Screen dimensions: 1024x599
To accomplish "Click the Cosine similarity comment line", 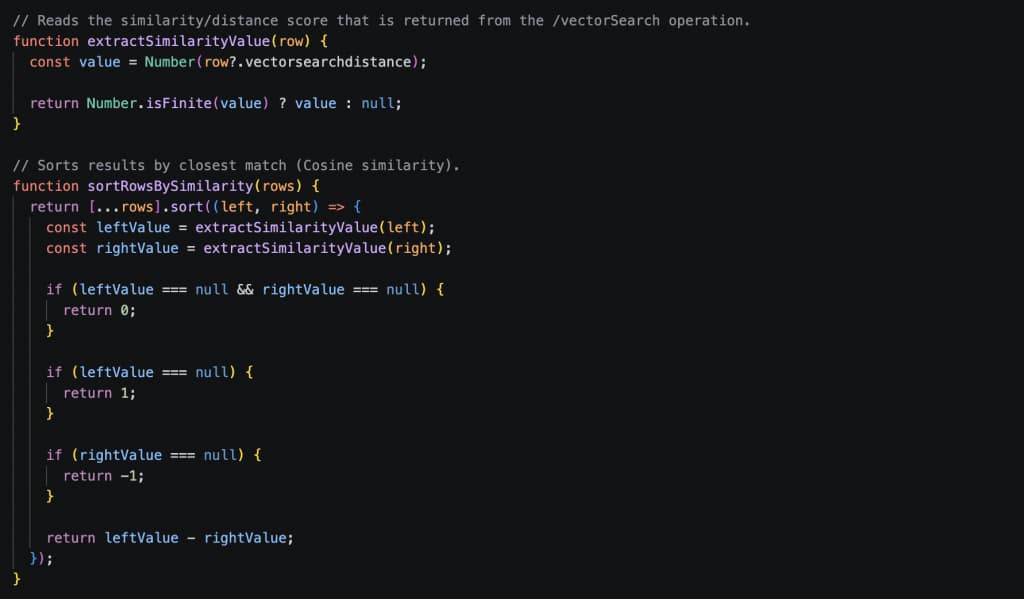I will pyautogui.click(x=236, y=165).
